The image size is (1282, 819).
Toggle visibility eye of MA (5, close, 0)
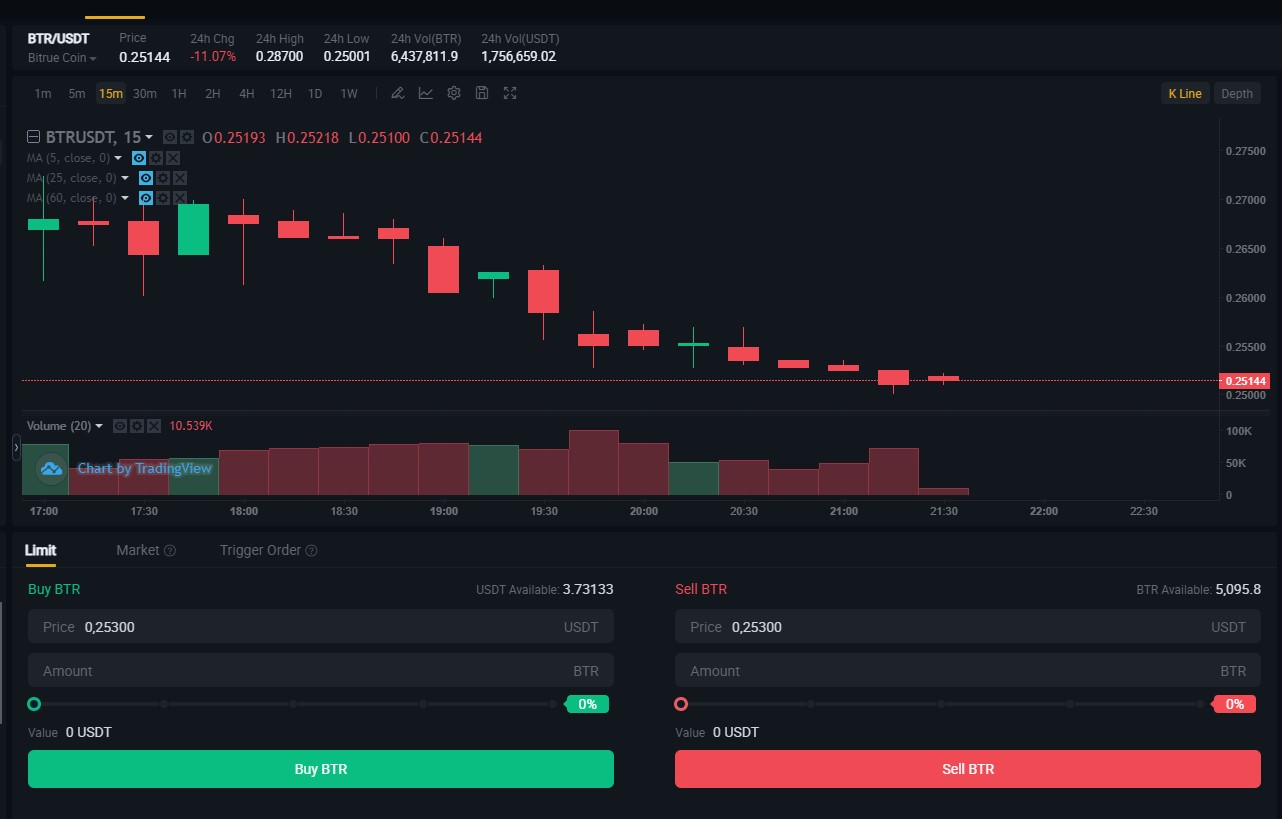click(139, 158)
